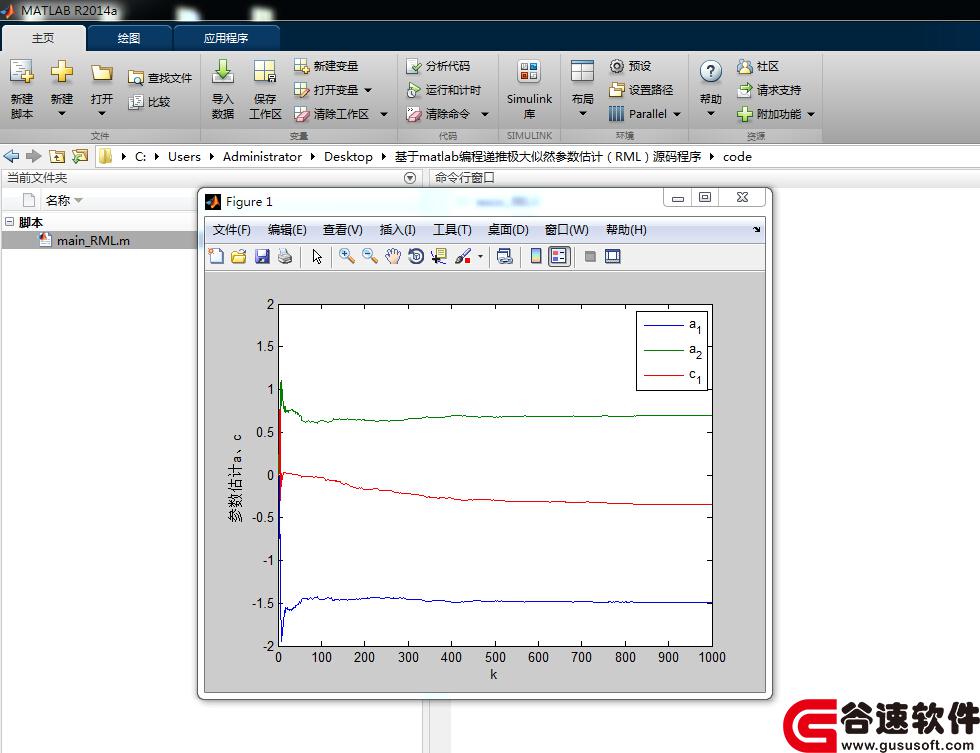Open Simulink 库 library
Image resolution: width=980 pixels, height=753 pixels.
coord(529,89)
